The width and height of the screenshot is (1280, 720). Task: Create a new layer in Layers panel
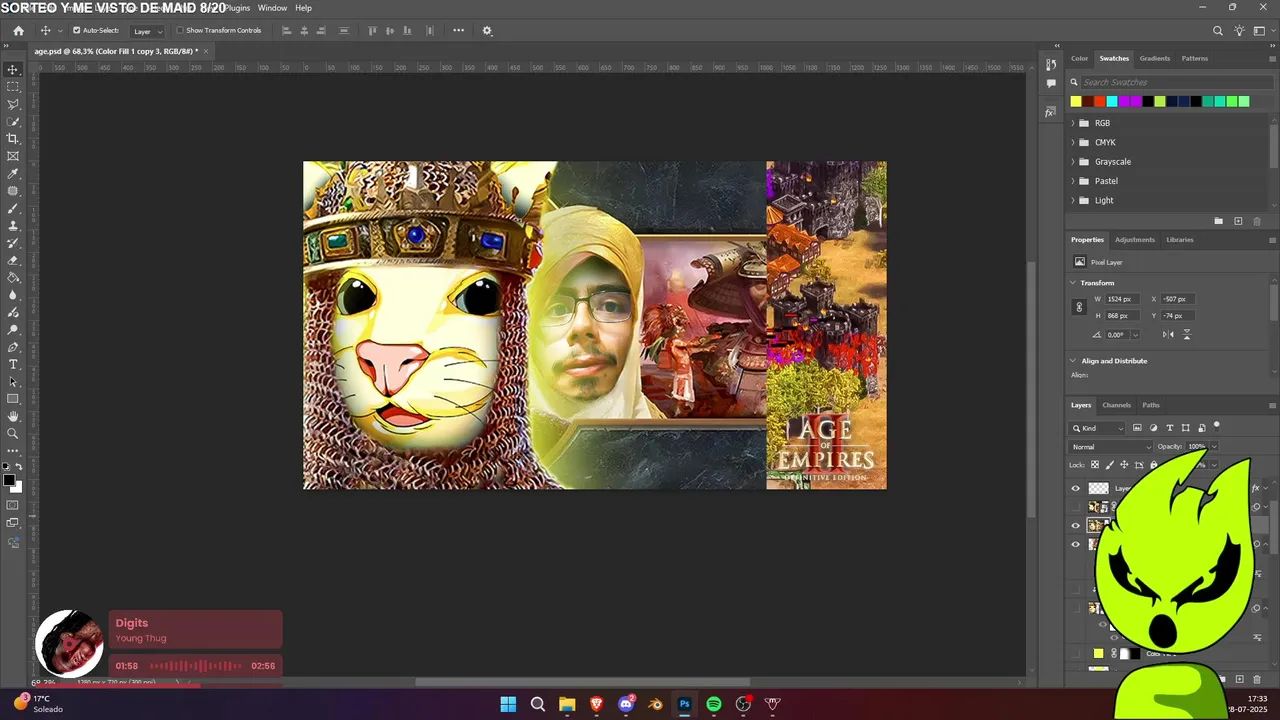click(x=1240, y=679)
